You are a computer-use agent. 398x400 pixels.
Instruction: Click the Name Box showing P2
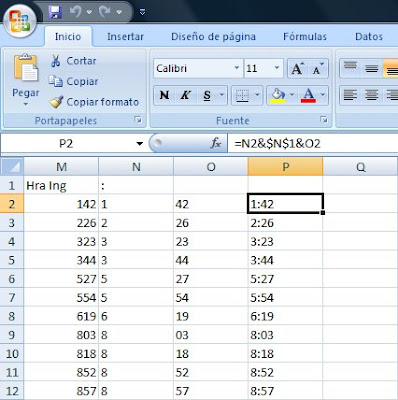click(x=66, y=144)
